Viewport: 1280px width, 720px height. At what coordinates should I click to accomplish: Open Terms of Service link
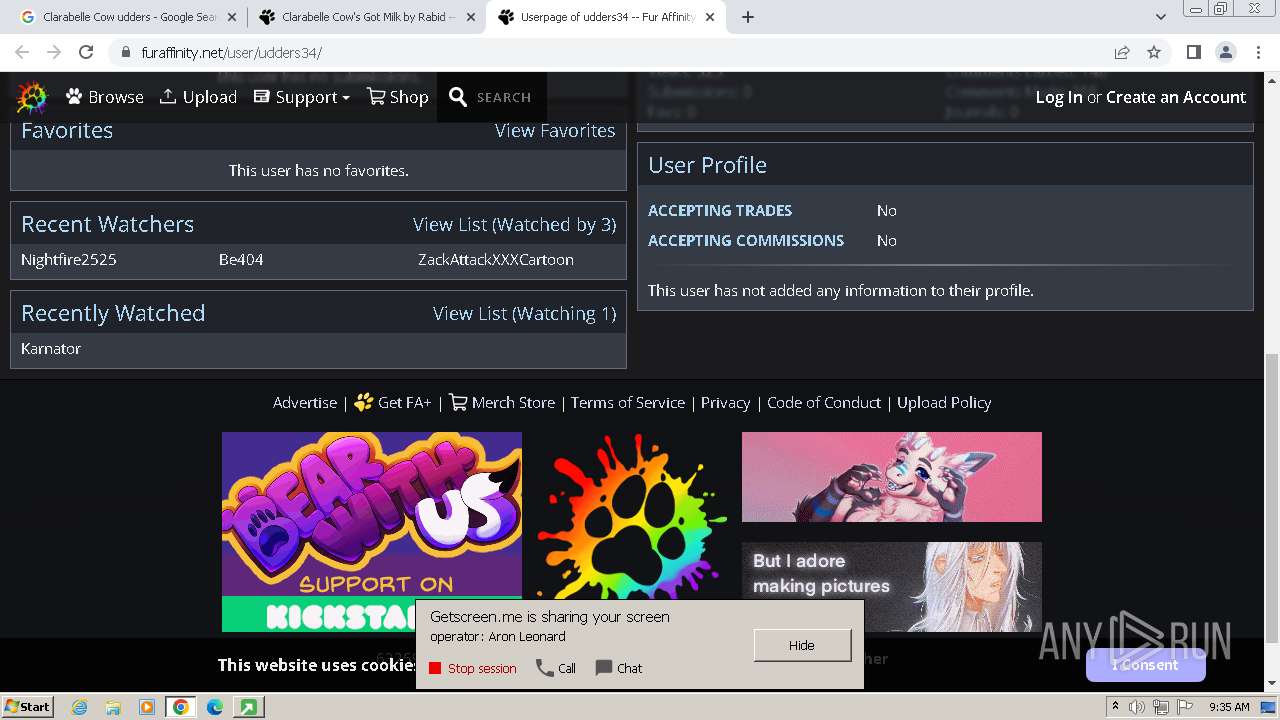click(x=628, y=402)
